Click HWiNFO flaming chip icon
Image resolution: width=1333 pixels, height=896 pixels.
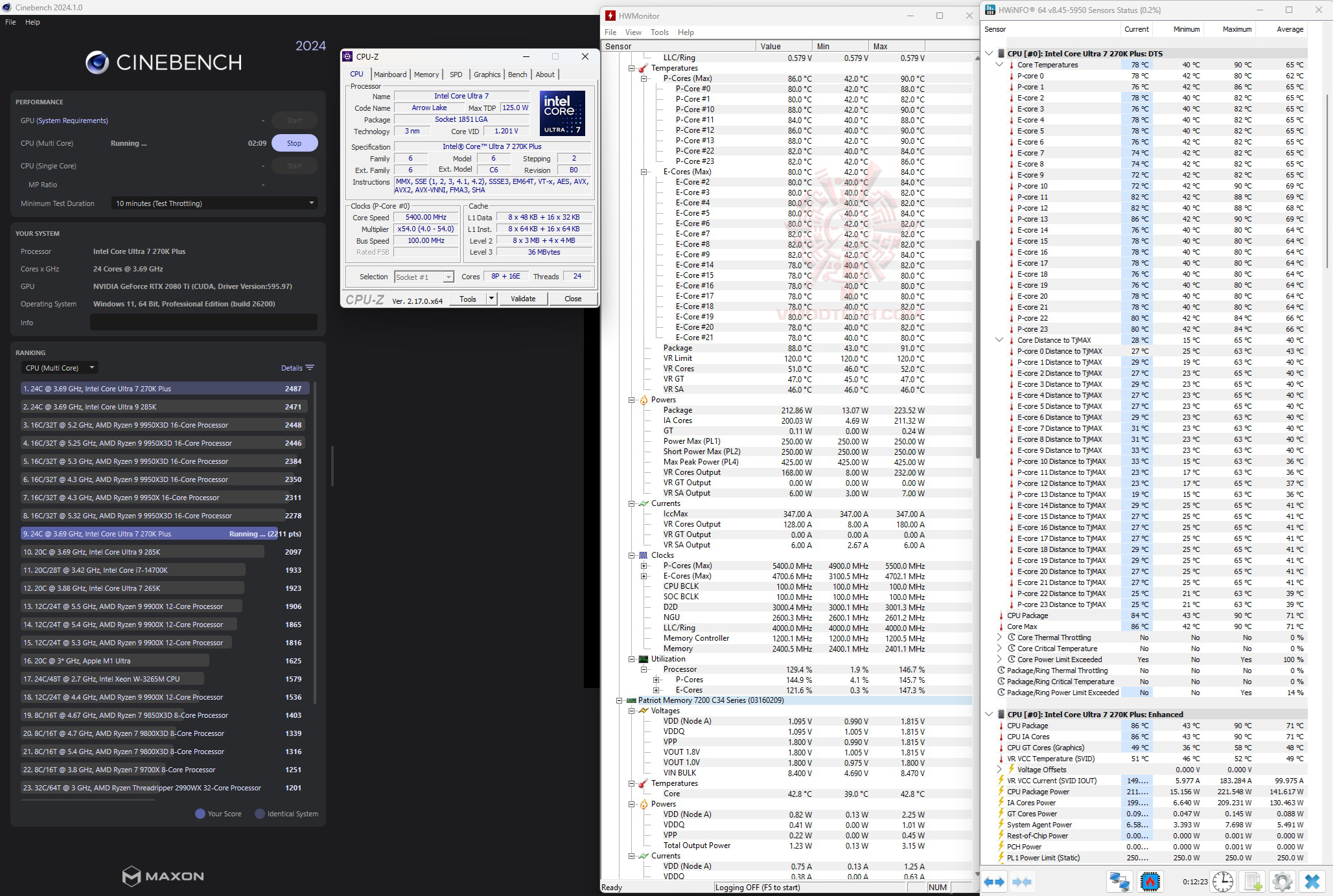[x=1150, y=881]
